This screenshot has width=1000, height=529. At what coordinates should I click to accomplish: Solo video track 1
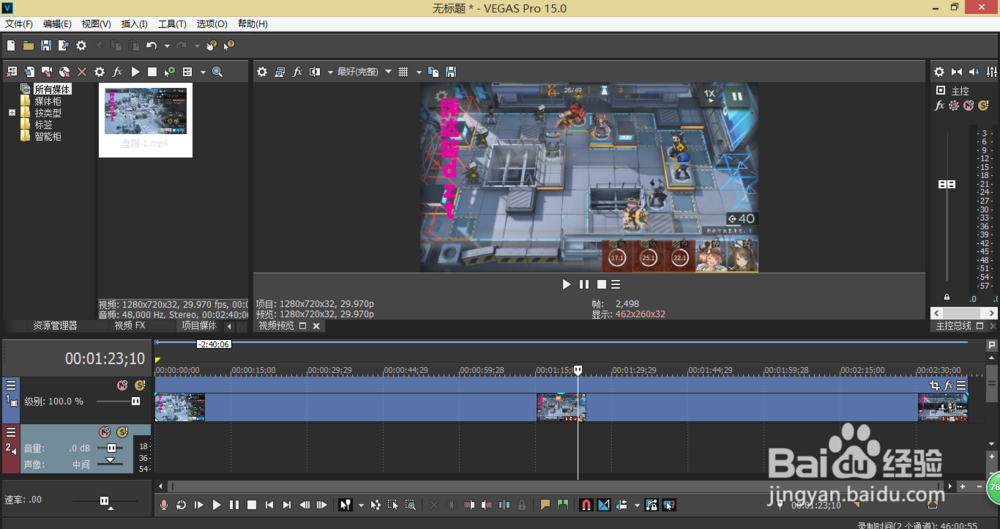140,385
